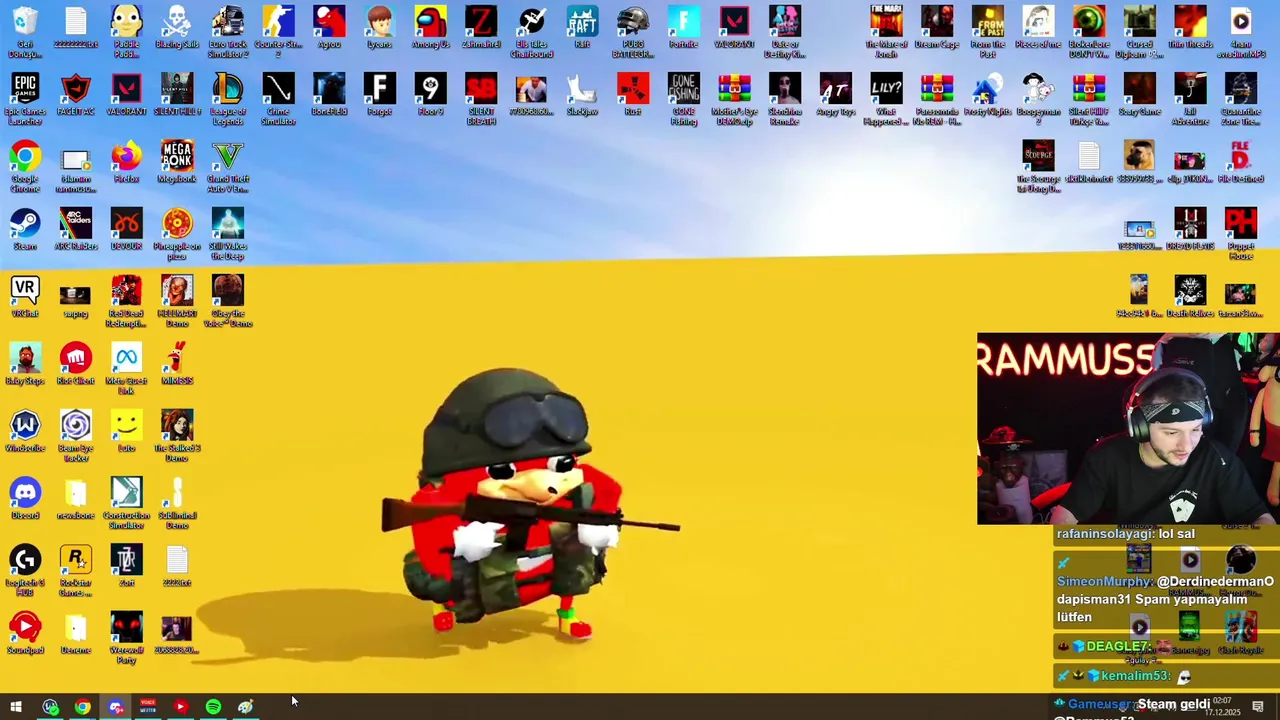Open the Jail Adventure shortcut

[1190, 98]
